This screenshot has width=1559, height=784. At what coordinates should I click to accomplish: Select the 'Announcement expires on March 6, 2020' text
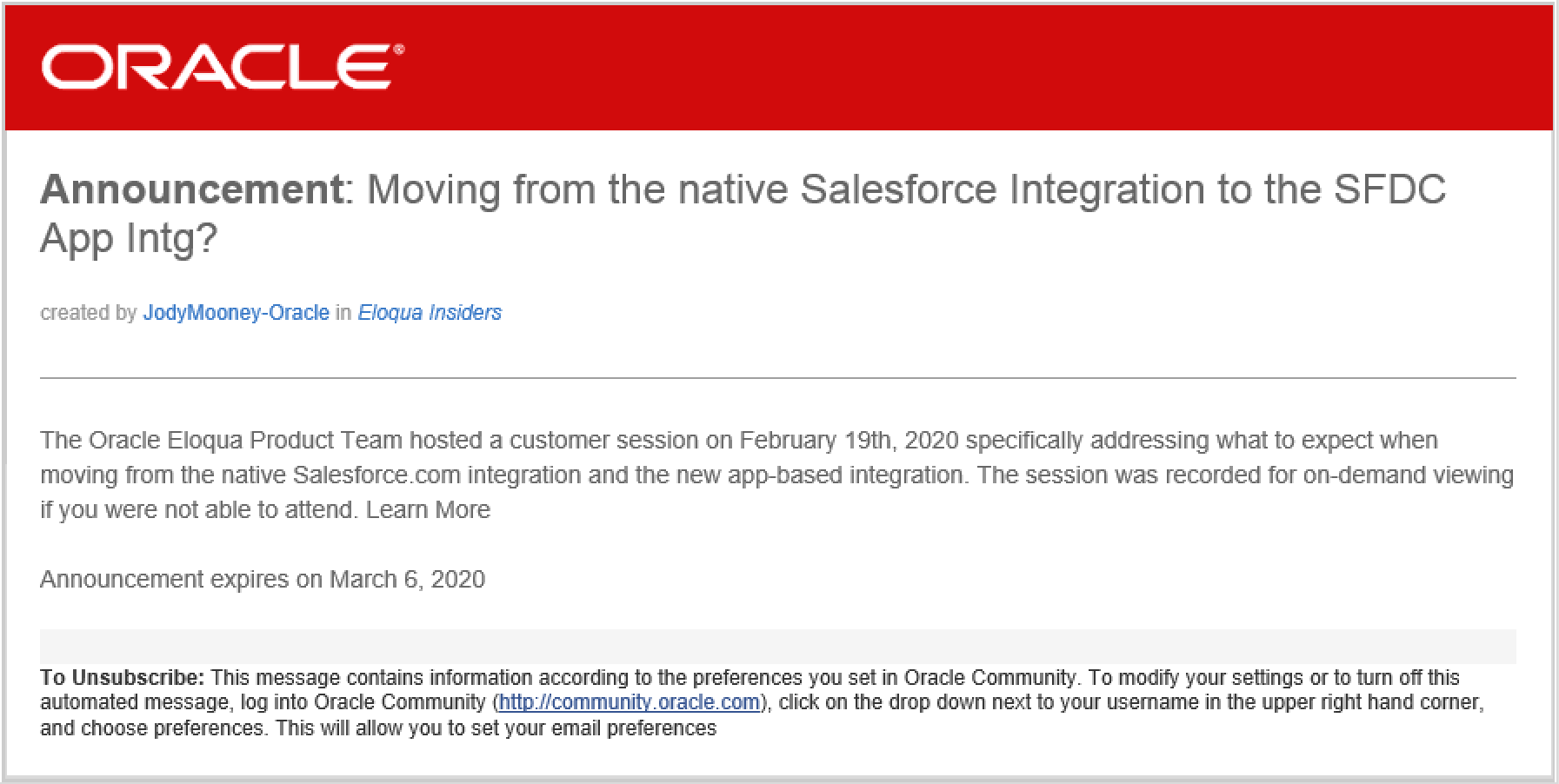pos(263,579)
